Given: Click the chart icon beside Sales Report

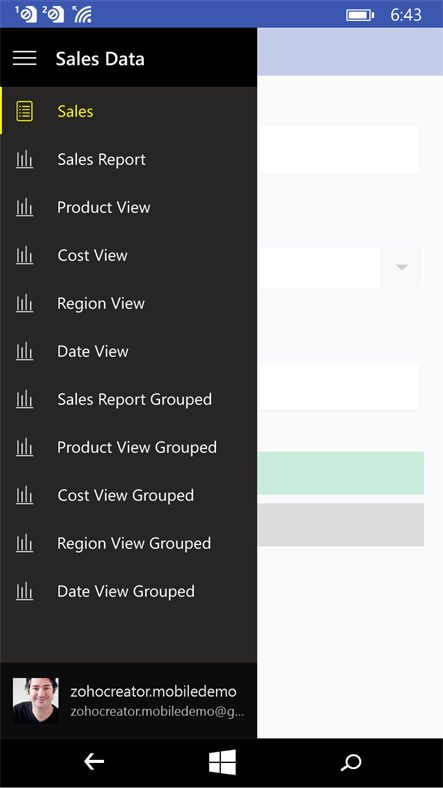Looking at the screenshot, I should [x=24, y=160].
